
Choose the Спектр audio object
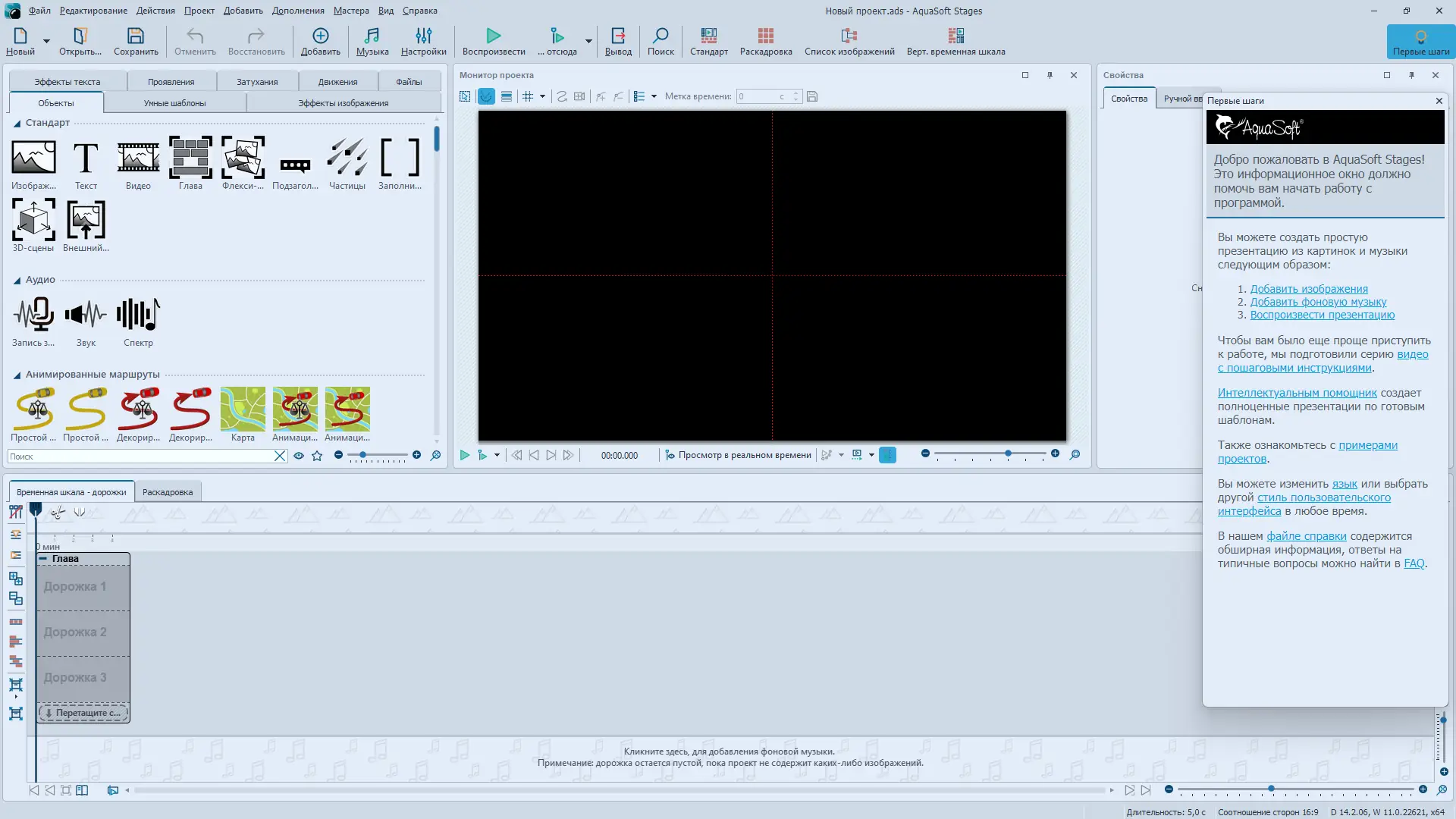pyautogui.click(x=138, y=315)
